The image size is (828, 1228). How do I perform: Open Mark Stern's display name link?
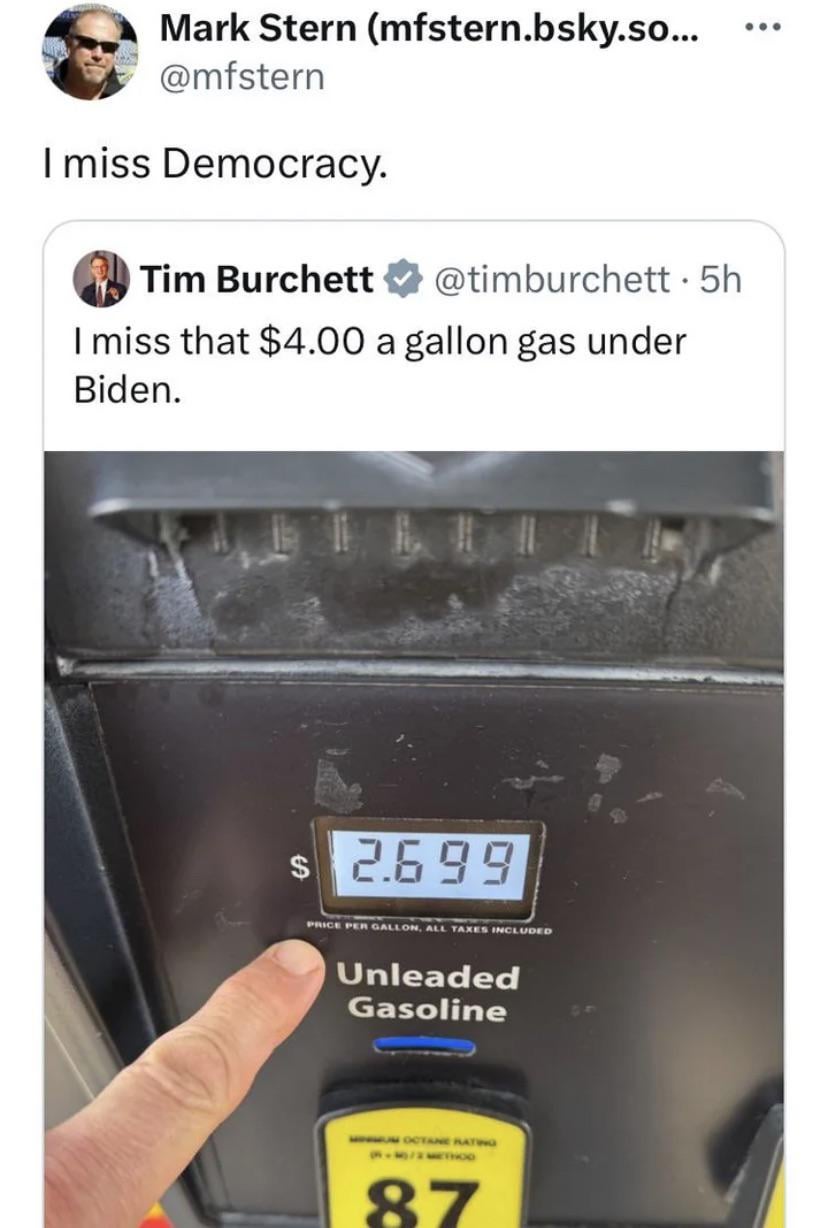click(430, 30)
